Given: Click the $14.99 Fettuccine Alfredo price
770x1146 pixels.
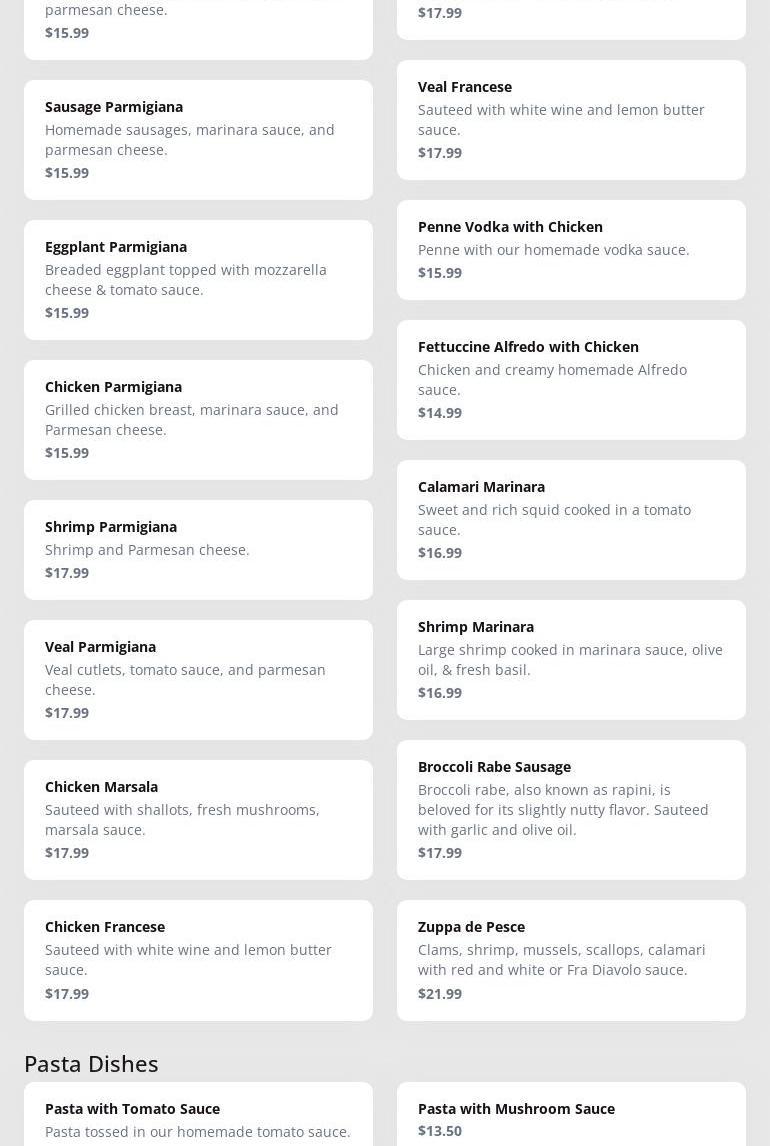Looking at the screenshot, I should coord(440,412).
